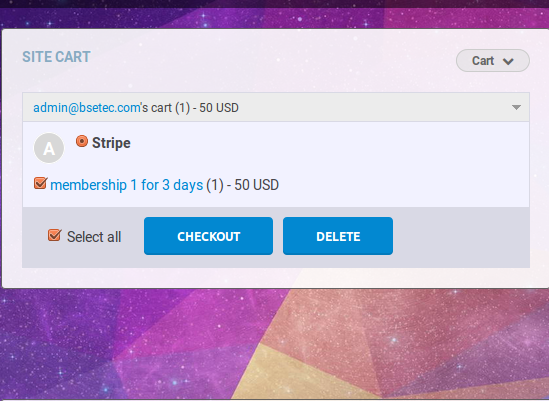Click the SITE CART heading

56,57
